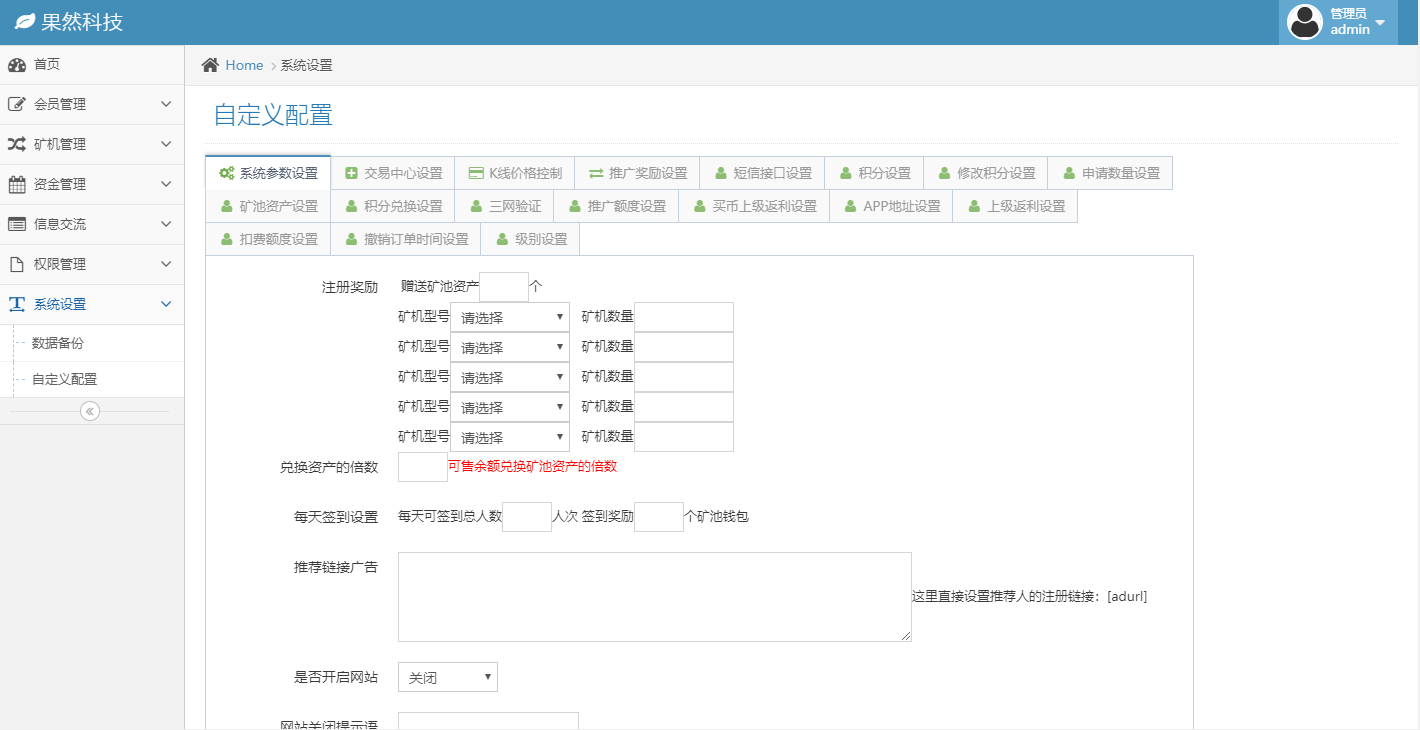Click the list icon beside 信息交流
This screenshot has width=1420, height=730.
click(x=17, y=224)
